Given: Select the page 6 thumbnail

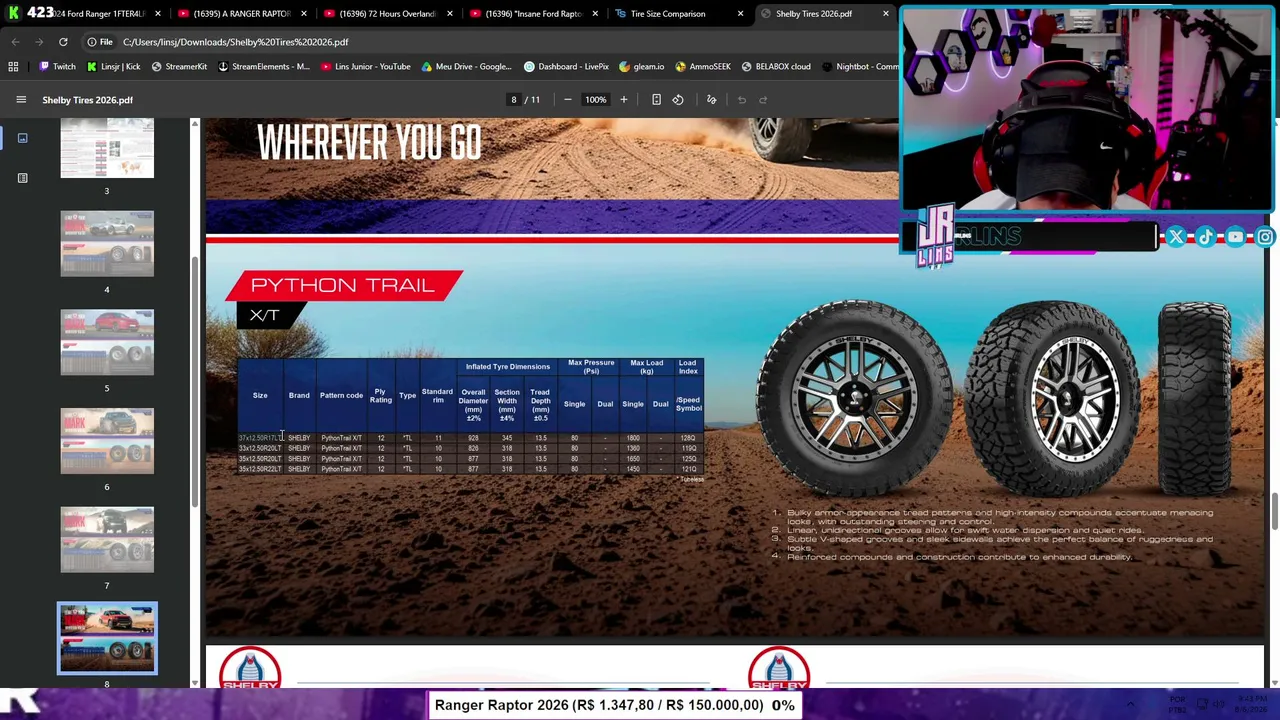Looking at the screenshot, I should 107,441.
